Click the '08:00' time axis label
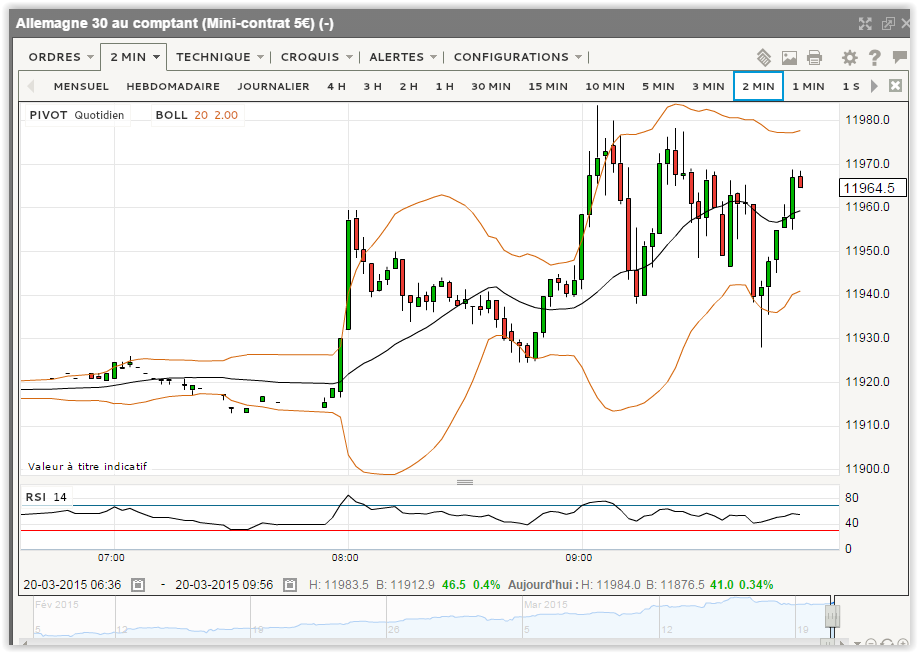 pyautogui.click(x=345, y=558)
